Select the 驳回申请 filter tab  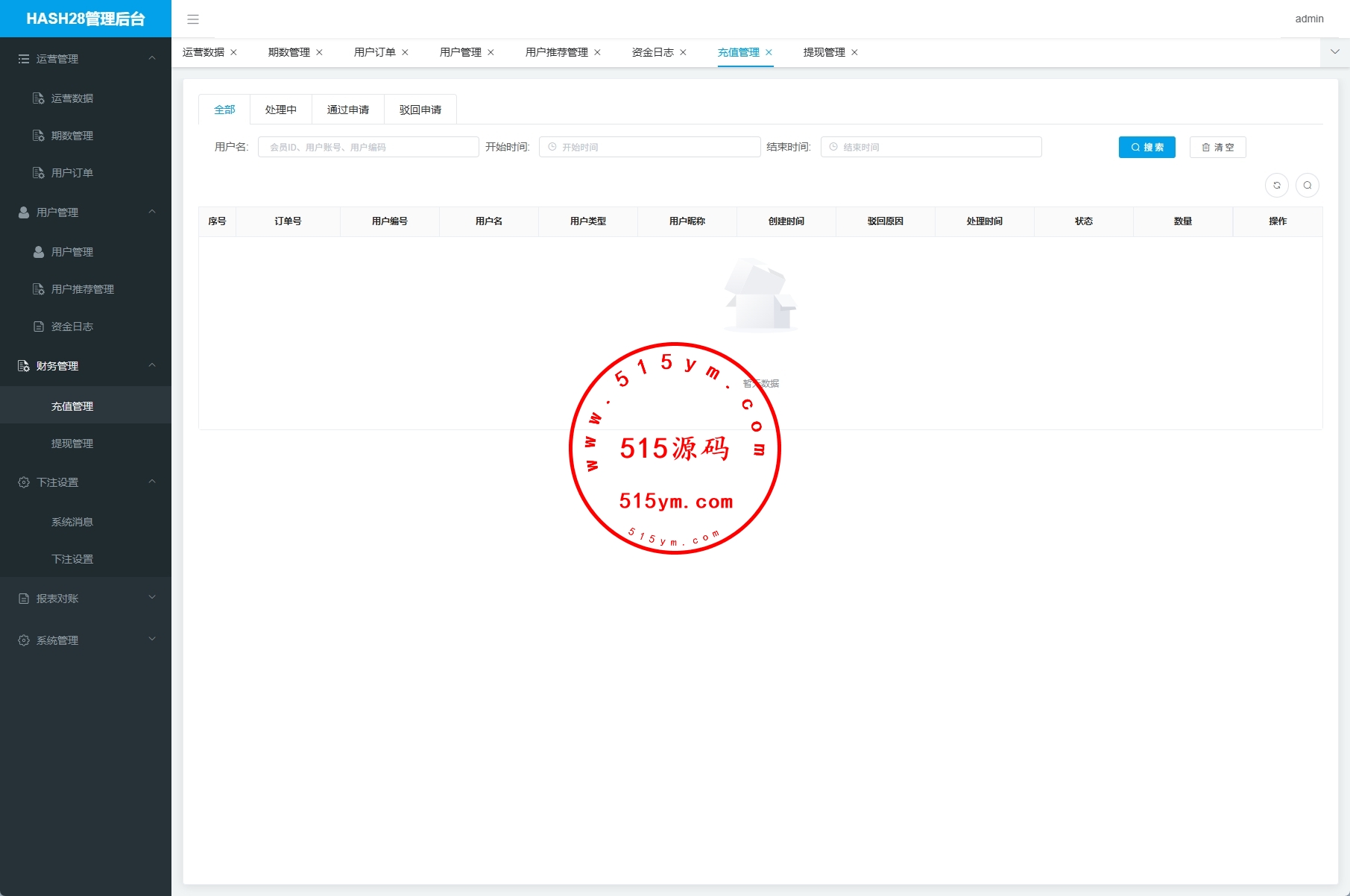pyautogui.click(x=420, y=110)
